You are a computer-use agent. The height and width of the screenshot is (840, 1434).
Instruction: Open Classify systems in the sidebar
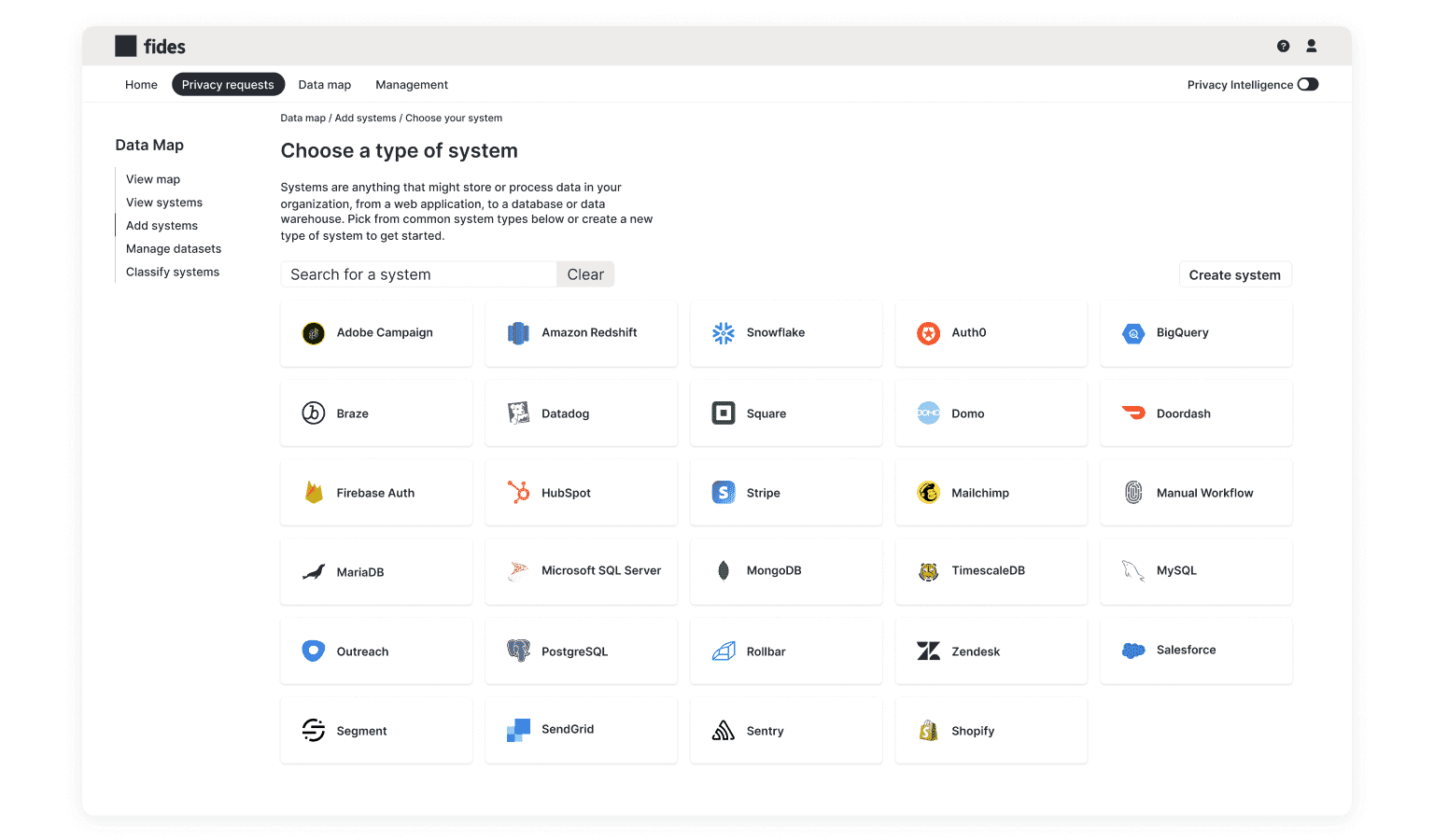point(173,273)
